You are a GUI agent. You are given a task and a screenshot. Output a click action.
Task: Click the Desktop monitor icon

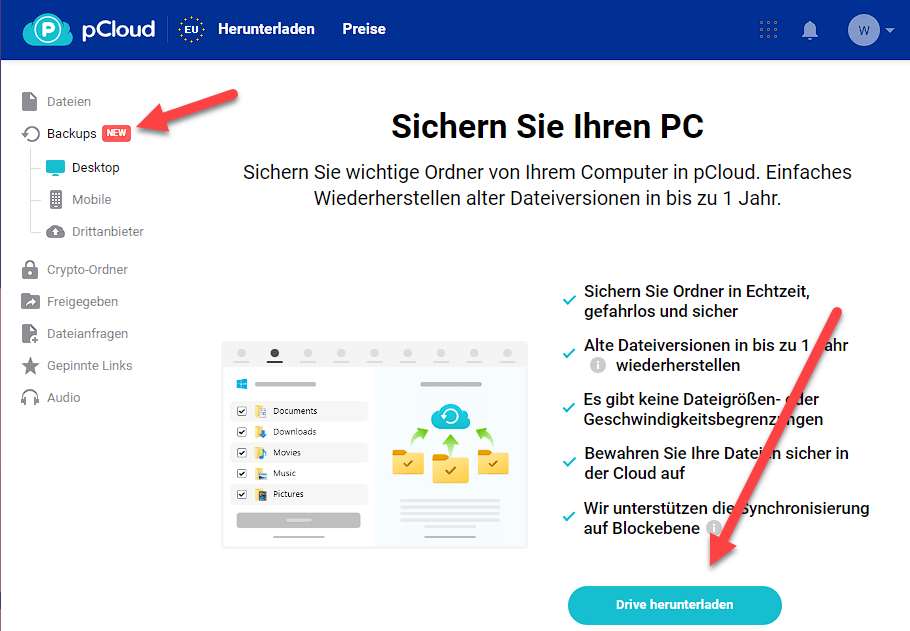55,168
